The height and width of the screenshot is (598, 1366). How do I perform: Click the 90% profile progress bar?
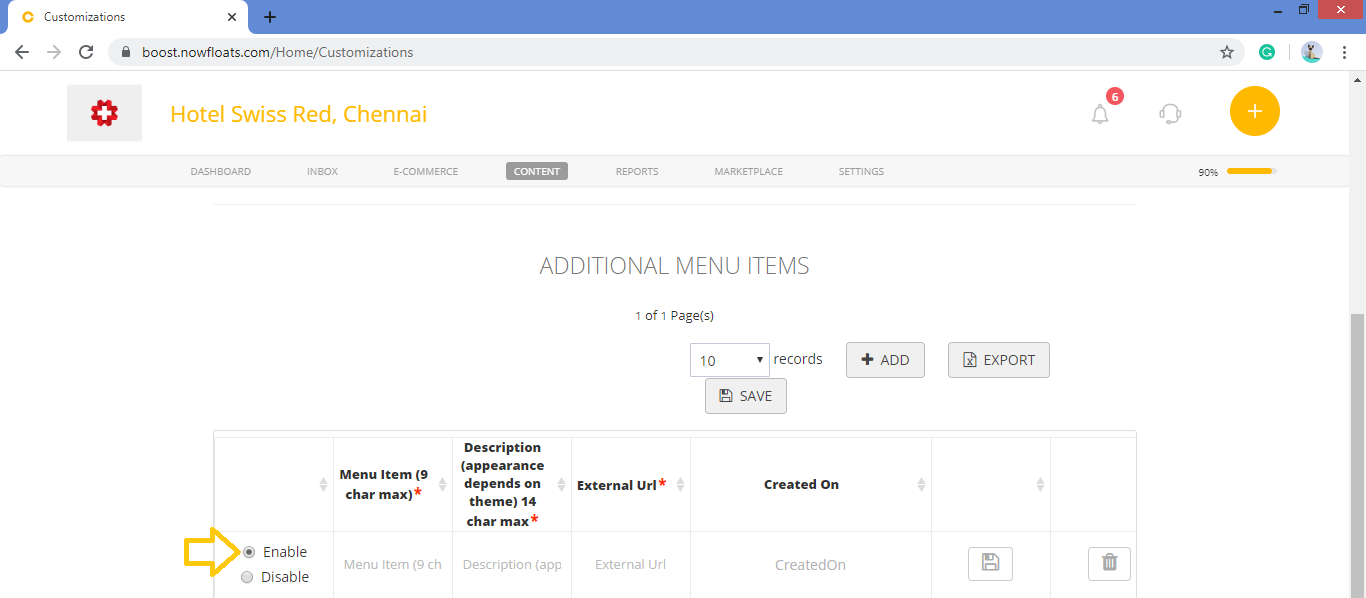click(x=1252, y=171)
